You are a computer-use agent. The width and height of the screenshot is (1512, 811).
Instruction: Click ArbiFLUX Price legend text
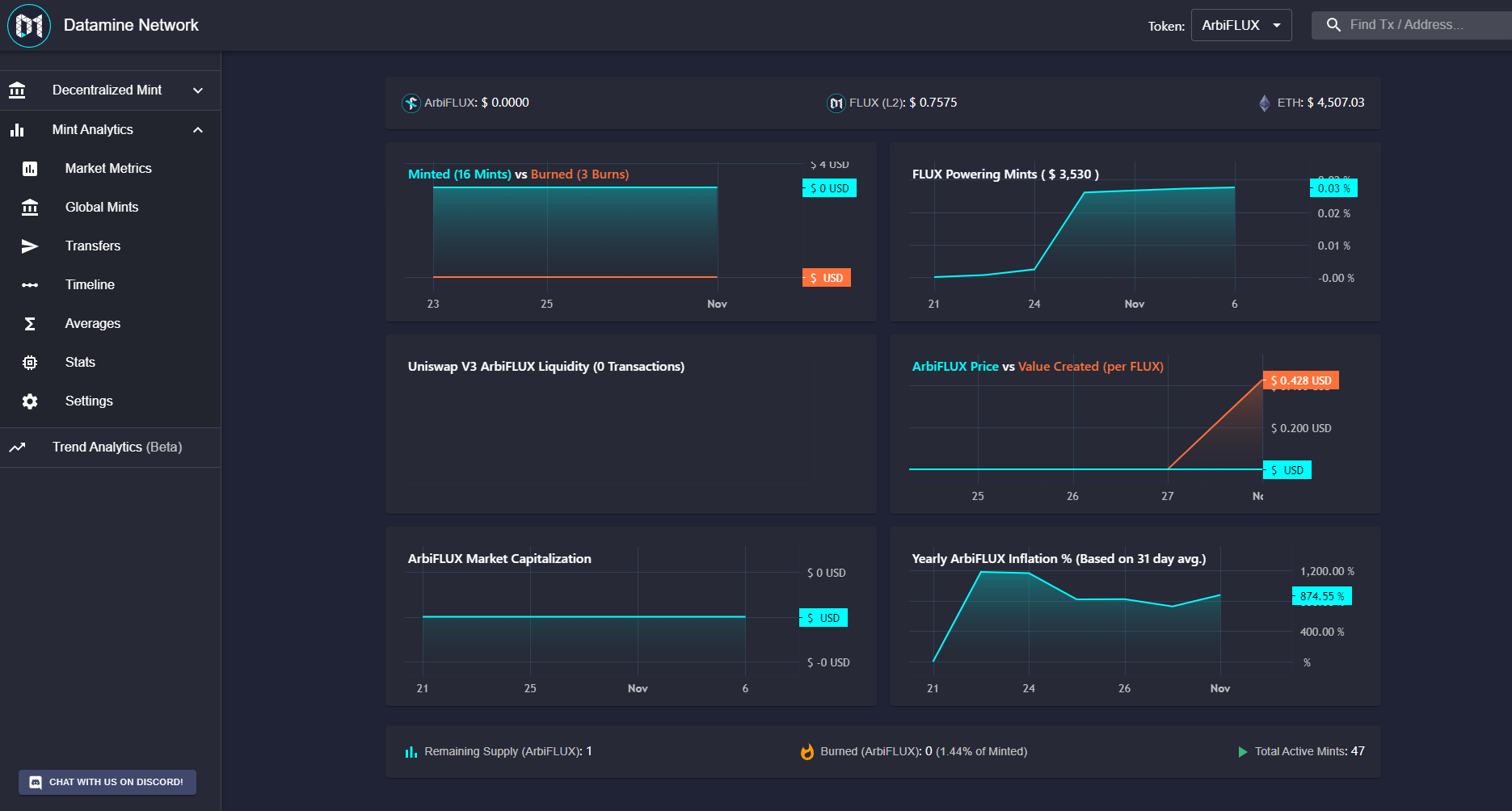coord(955,367)
